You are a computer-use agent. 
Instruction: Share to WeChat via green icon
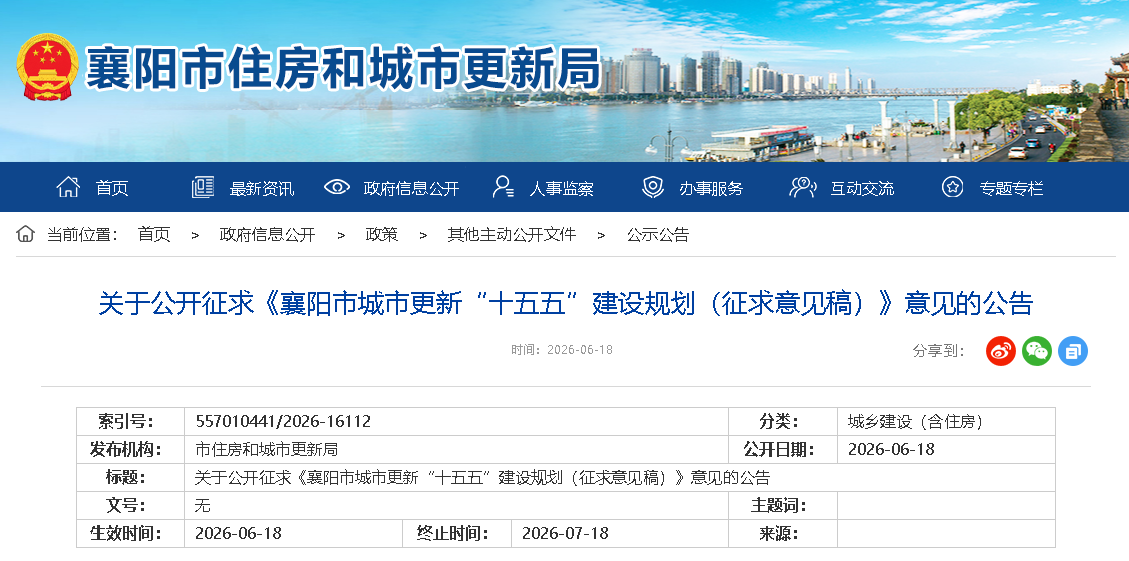tap(1037, 351)
